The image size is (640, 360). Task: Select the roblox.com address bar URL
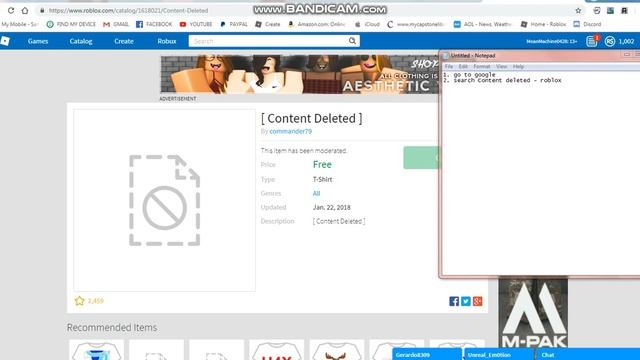(129, 11)
